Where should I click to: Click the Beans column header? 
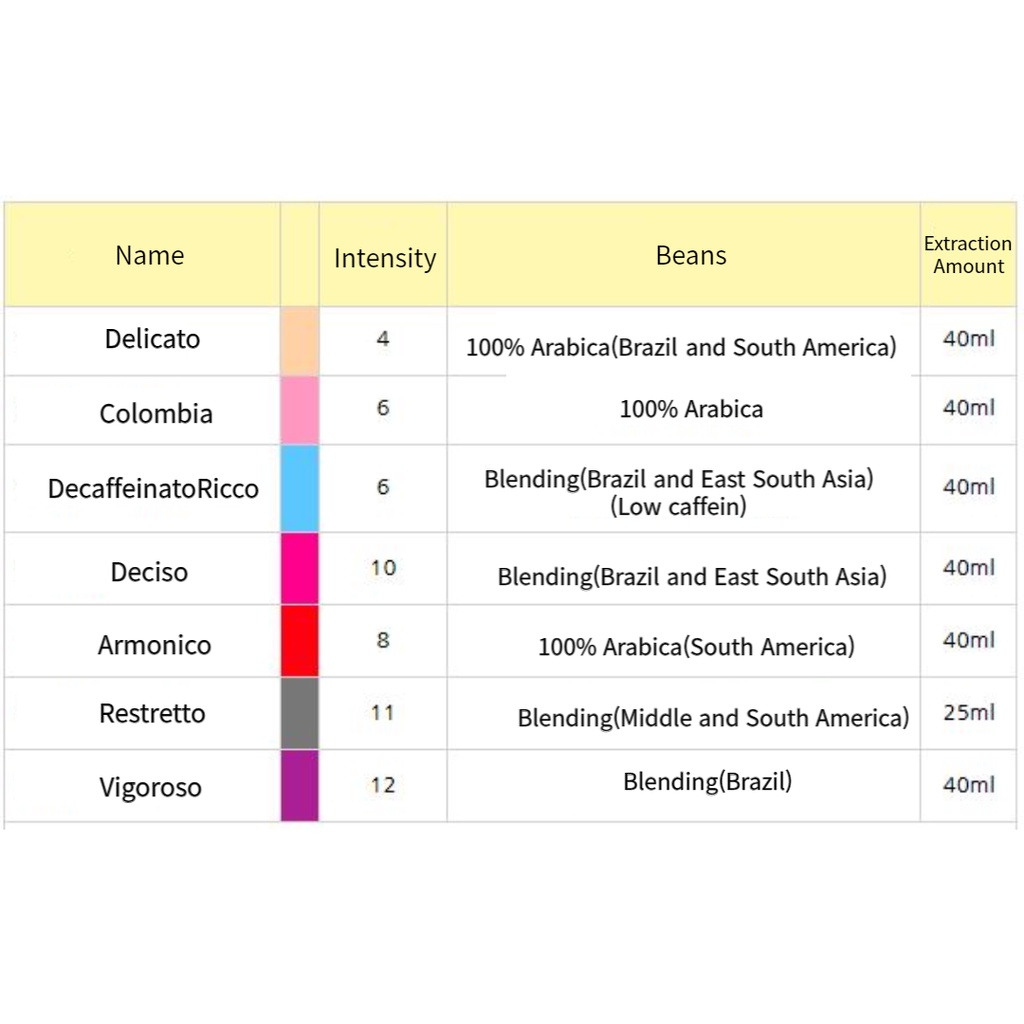click(691, 256)
